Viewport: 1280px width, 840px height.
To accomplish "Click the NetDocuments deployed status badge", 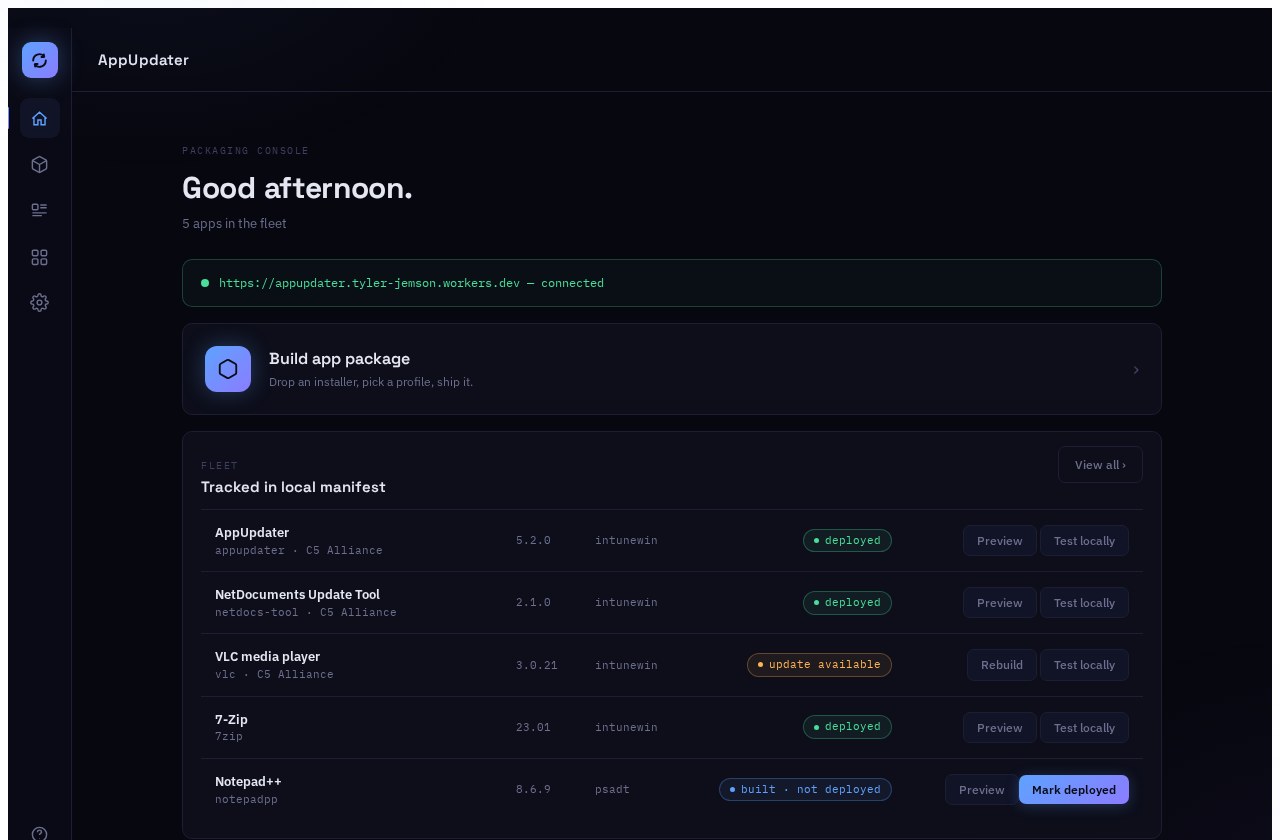I will coord(847,602).
